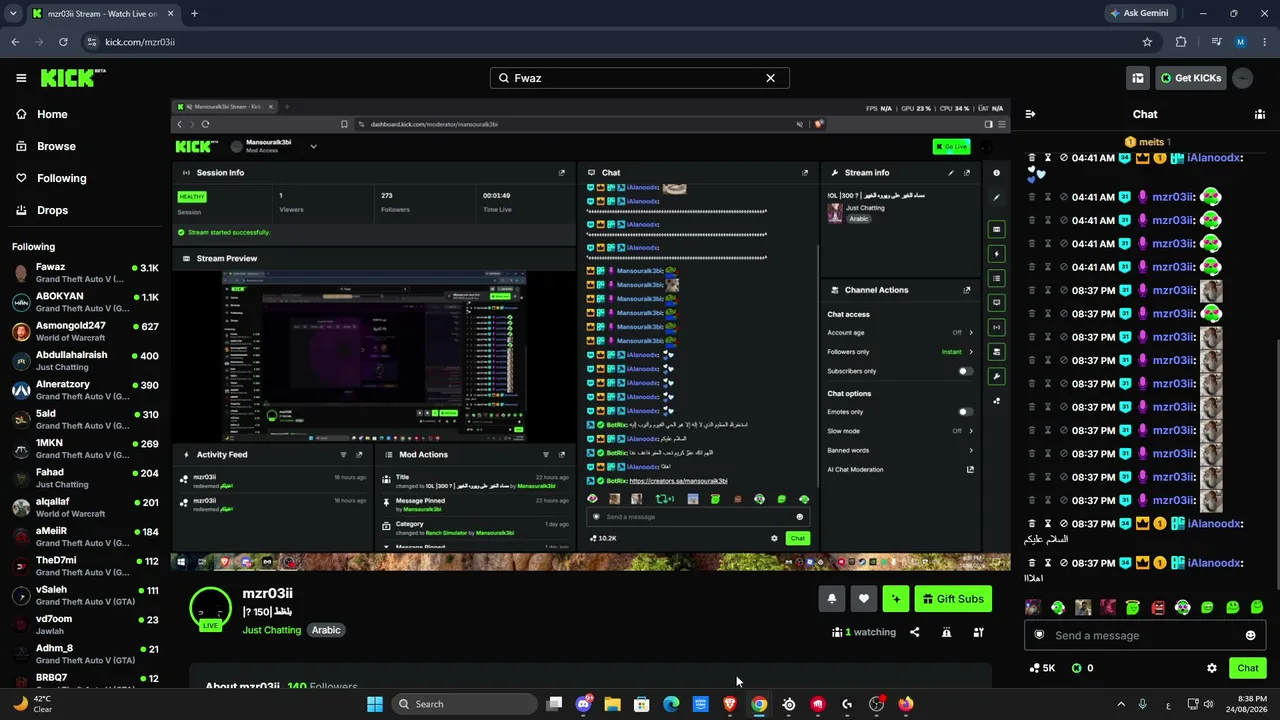Open Fawaz channel from Following list
This screenshot has height=720, width=1280.
point(85,273)
